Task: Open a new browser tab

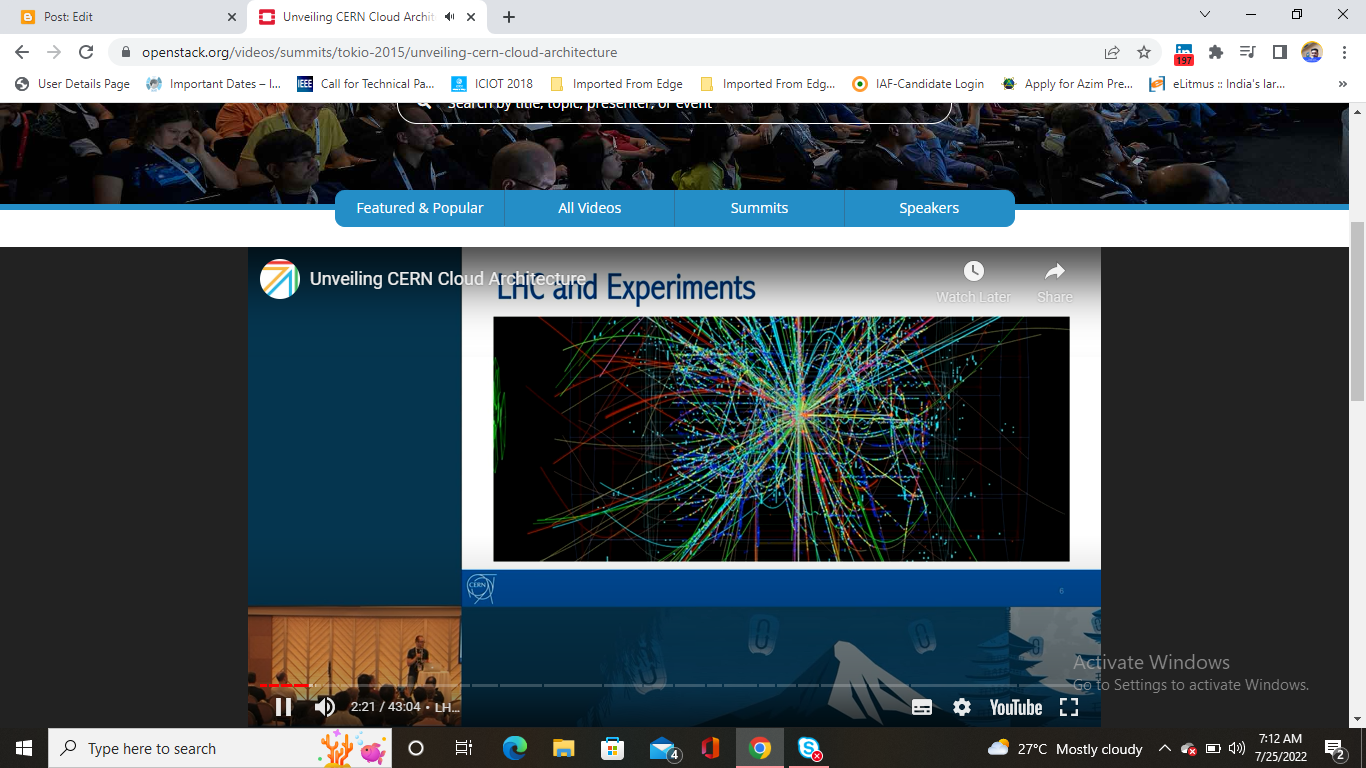Action: pos(509,17)
